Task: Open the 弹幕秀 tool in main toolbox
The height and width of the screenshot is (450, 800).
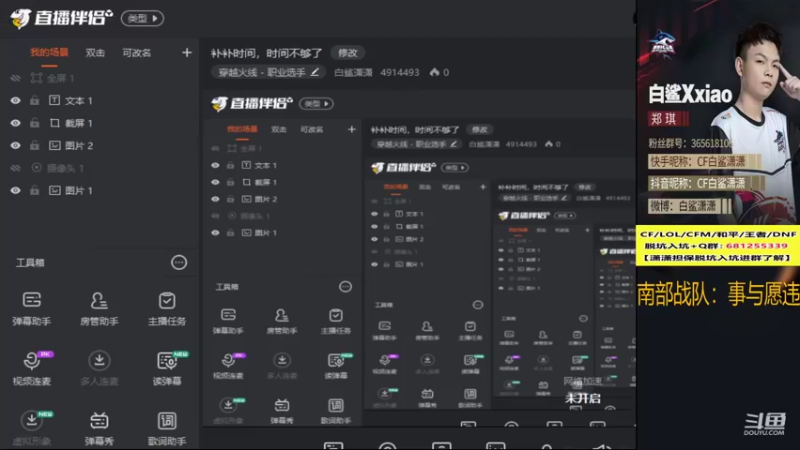Action: point(99,428)
